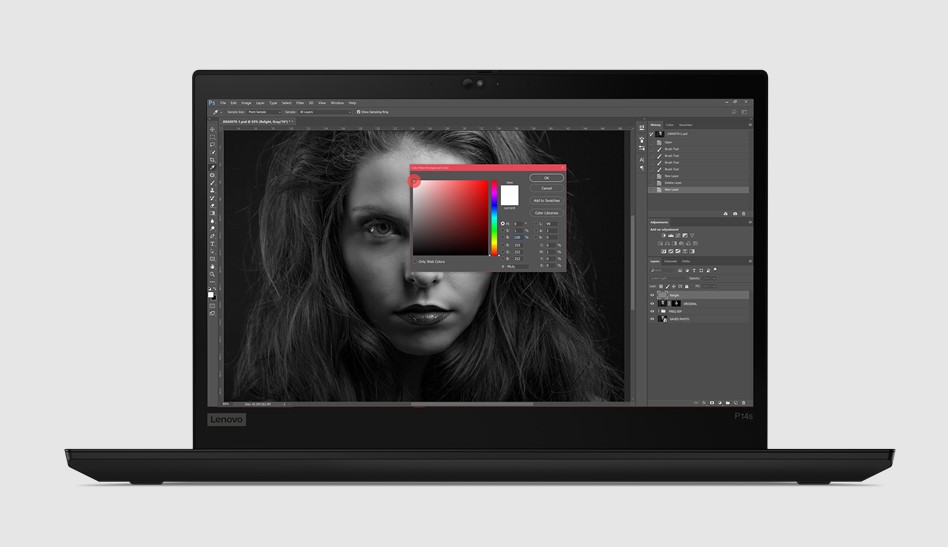This screenshot has width=948, height=547.
Task: Click the Add to Swatches button
Action: point(546,200)
